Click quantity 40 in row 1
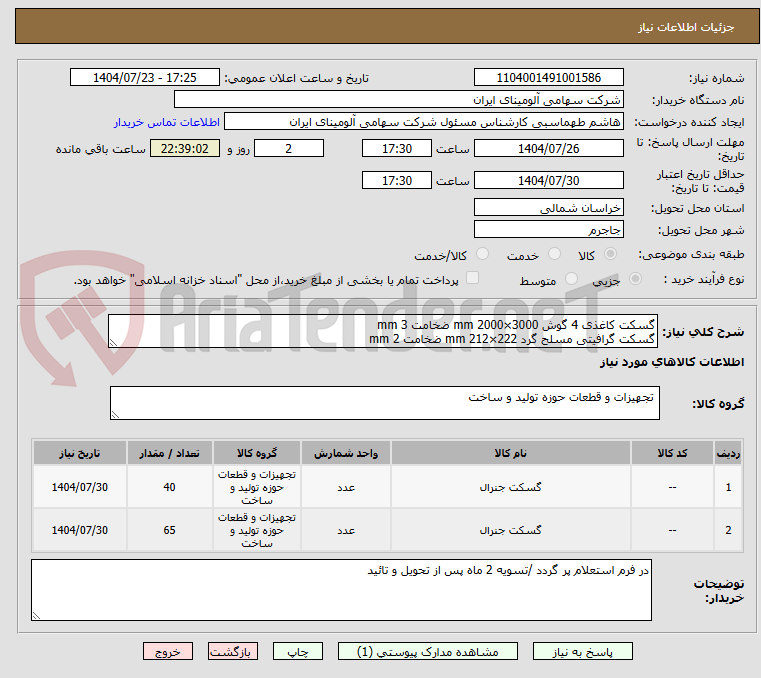Image resolution: width=761 pixels, height=678 pixels. (169, 487)
